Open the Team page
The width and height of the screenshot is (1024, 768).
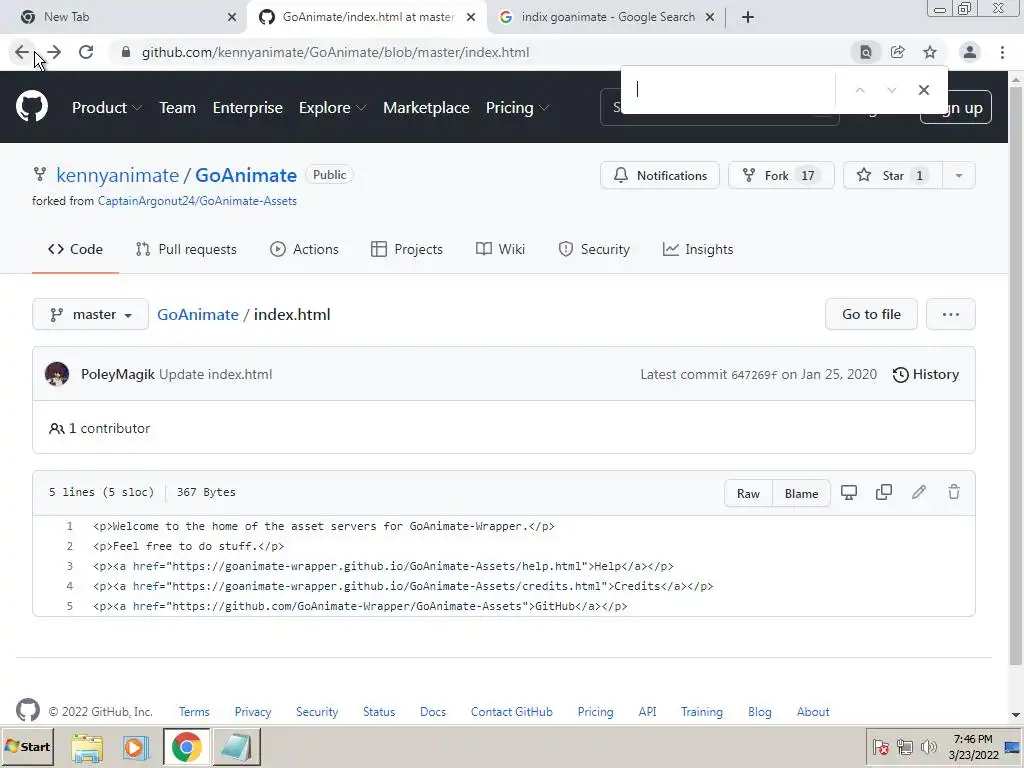[x=178, y=108]
